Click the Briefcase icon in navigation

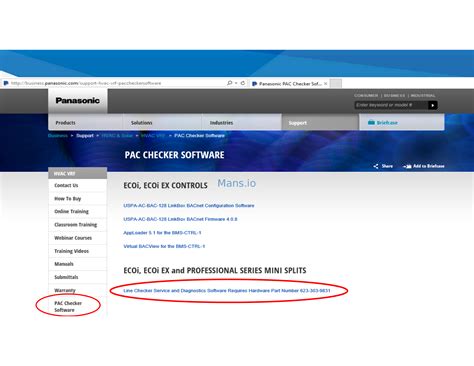(371, 122)
